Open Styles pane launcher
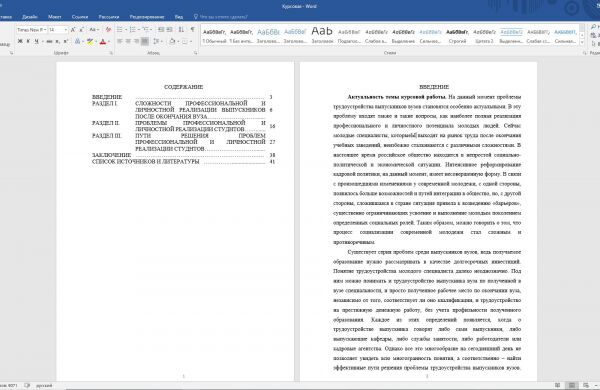The width and height of the screenshot is (600, 390). 585,53
